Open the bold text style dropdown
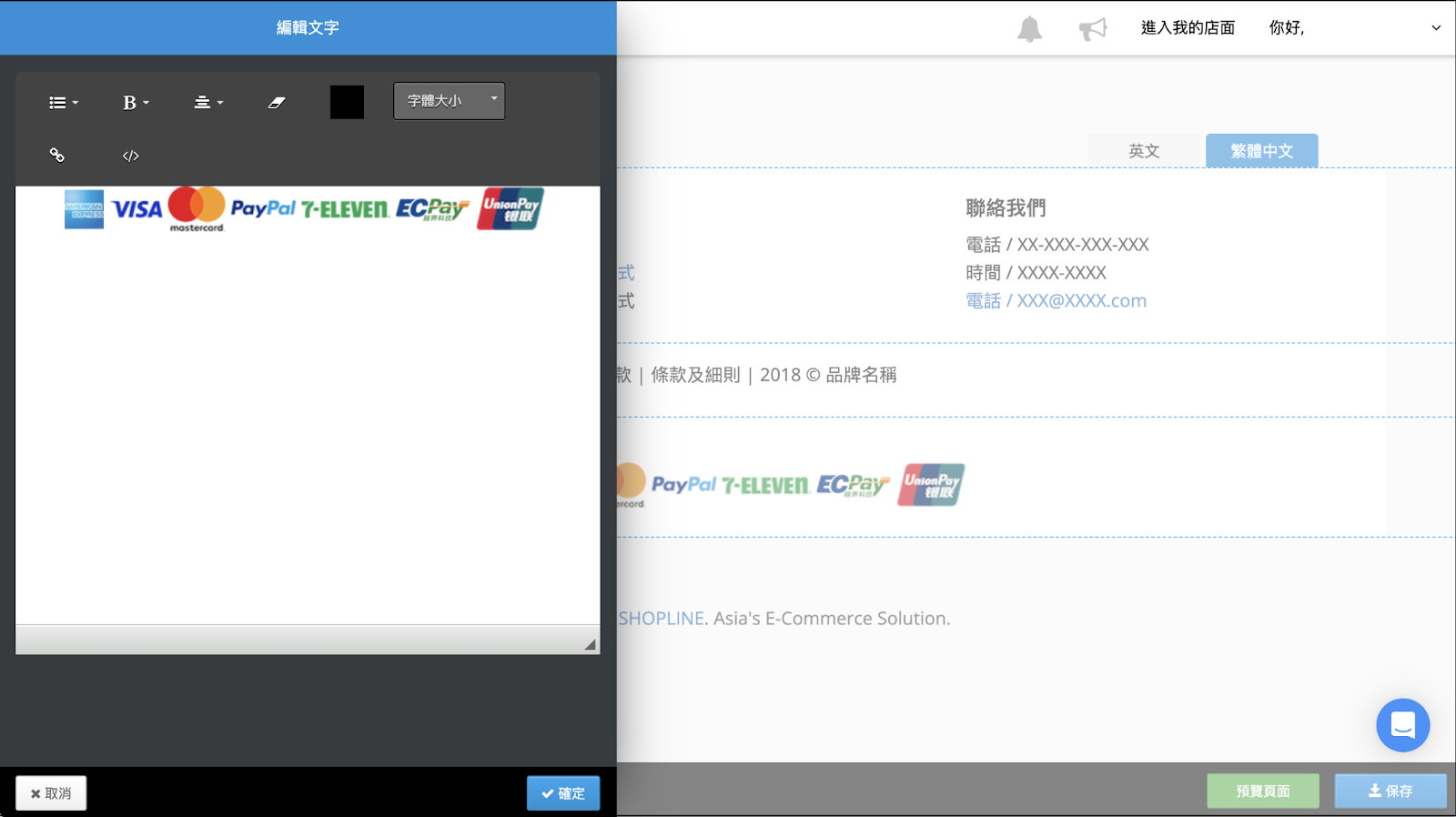 click(136, 103)
